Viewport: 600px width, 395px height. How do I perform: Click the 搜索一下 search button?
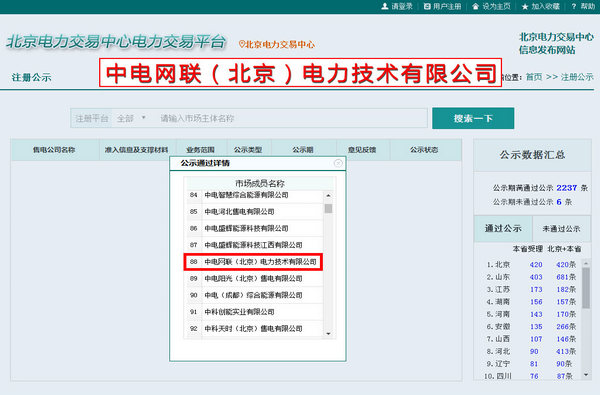pyautogui.click(x=473, y=118)
